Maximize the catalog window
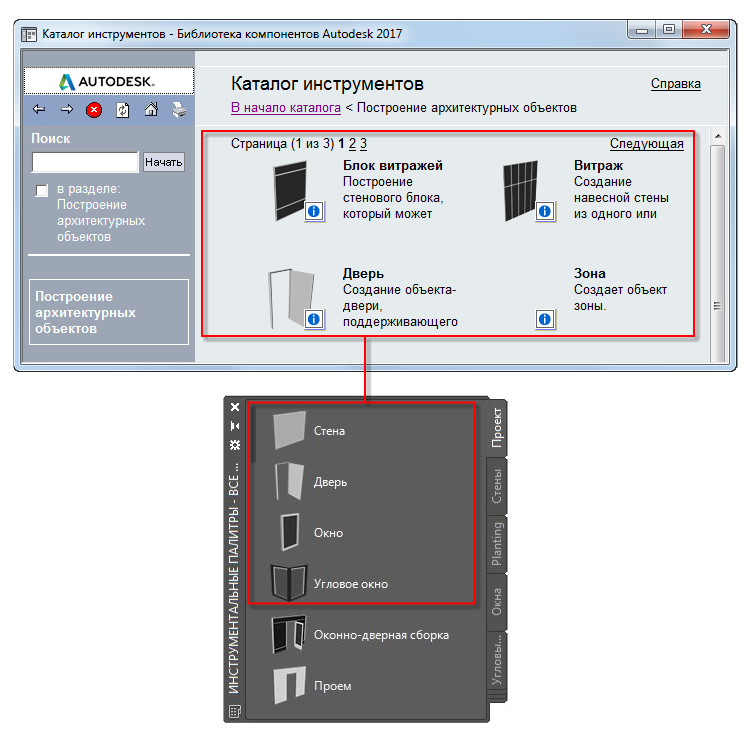The width and height of the screenshot is (748, 729). tap(669, 30)
